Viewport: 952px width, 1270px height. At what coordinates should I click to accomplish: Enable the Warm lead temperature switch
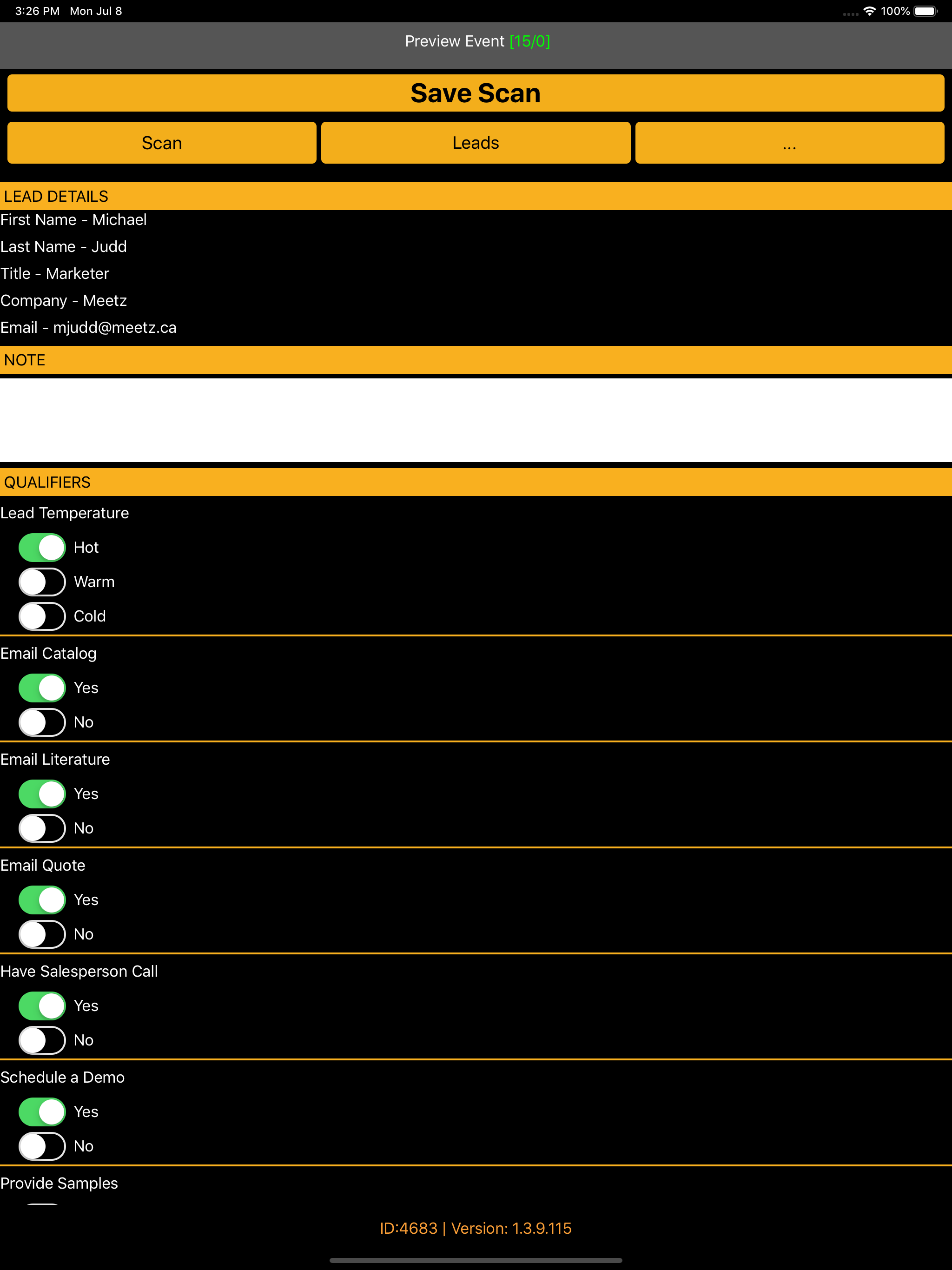(42, 582)
